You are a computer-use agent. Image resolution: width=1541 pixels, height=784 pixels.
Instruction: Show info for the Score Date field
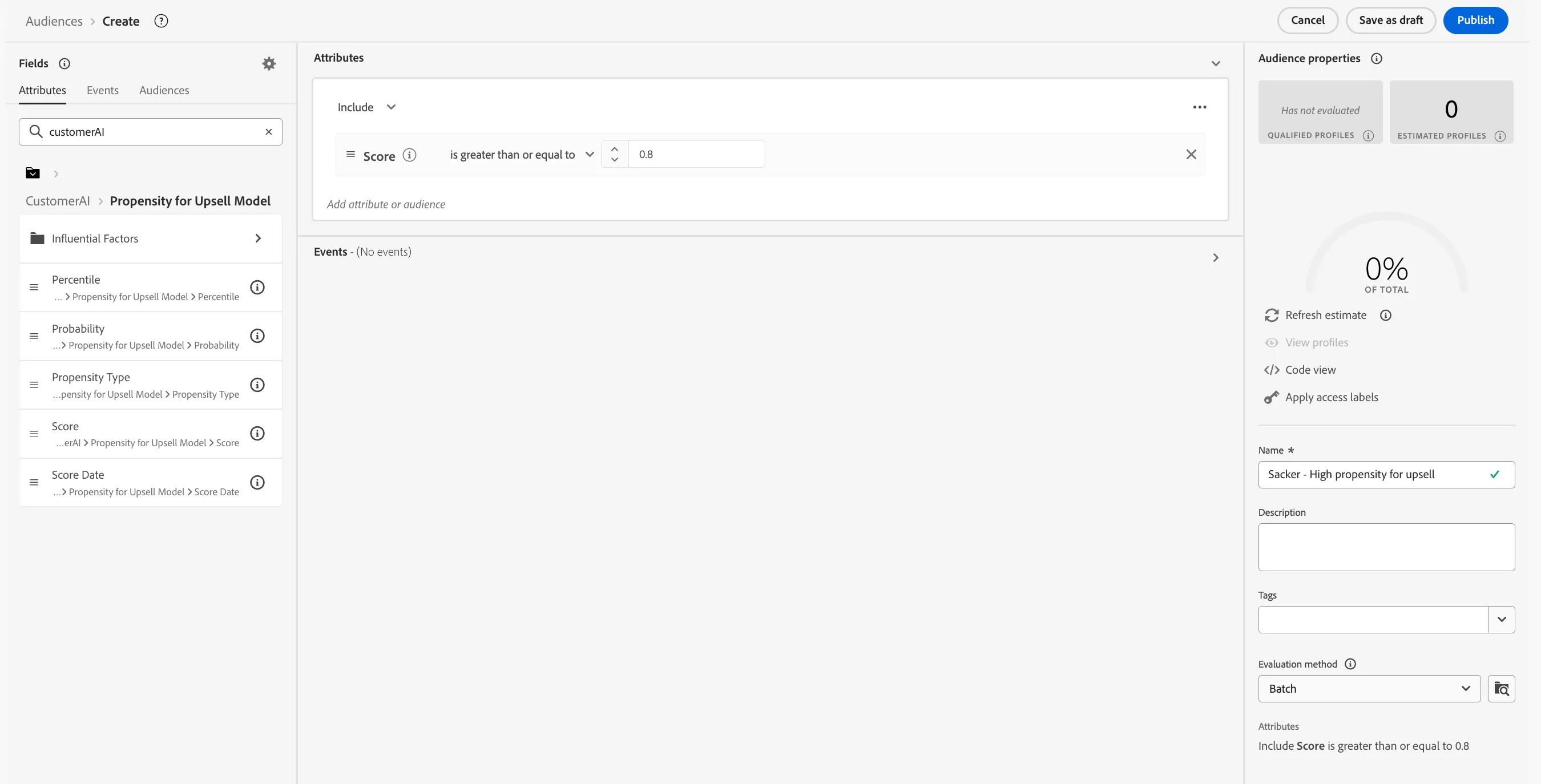click(257, 483)
